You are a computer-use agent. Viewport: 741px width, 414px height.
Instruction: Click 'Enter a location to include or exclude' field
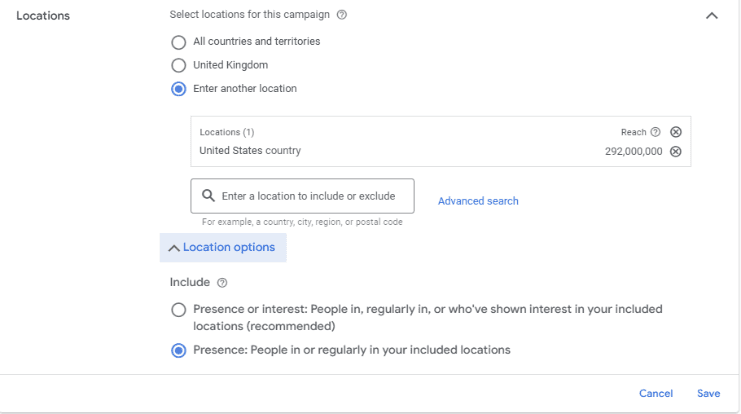[308, 196]
